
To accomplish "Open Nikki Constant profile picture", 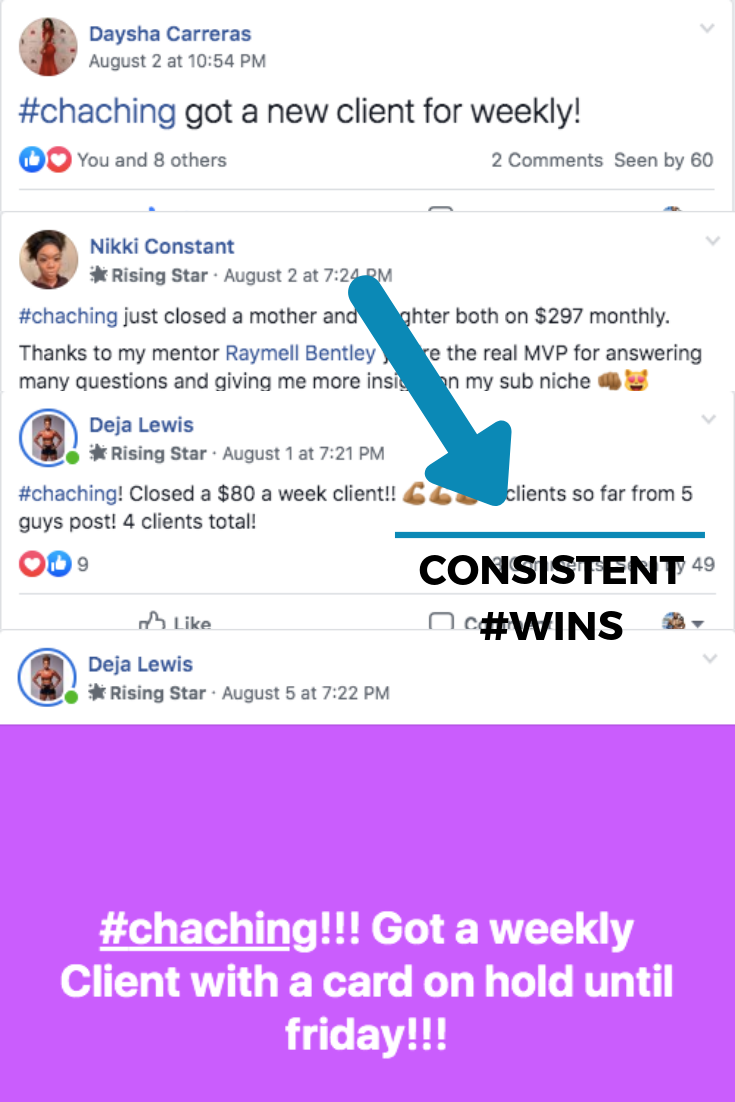I will pyautogui.click(x=48, y=259).
